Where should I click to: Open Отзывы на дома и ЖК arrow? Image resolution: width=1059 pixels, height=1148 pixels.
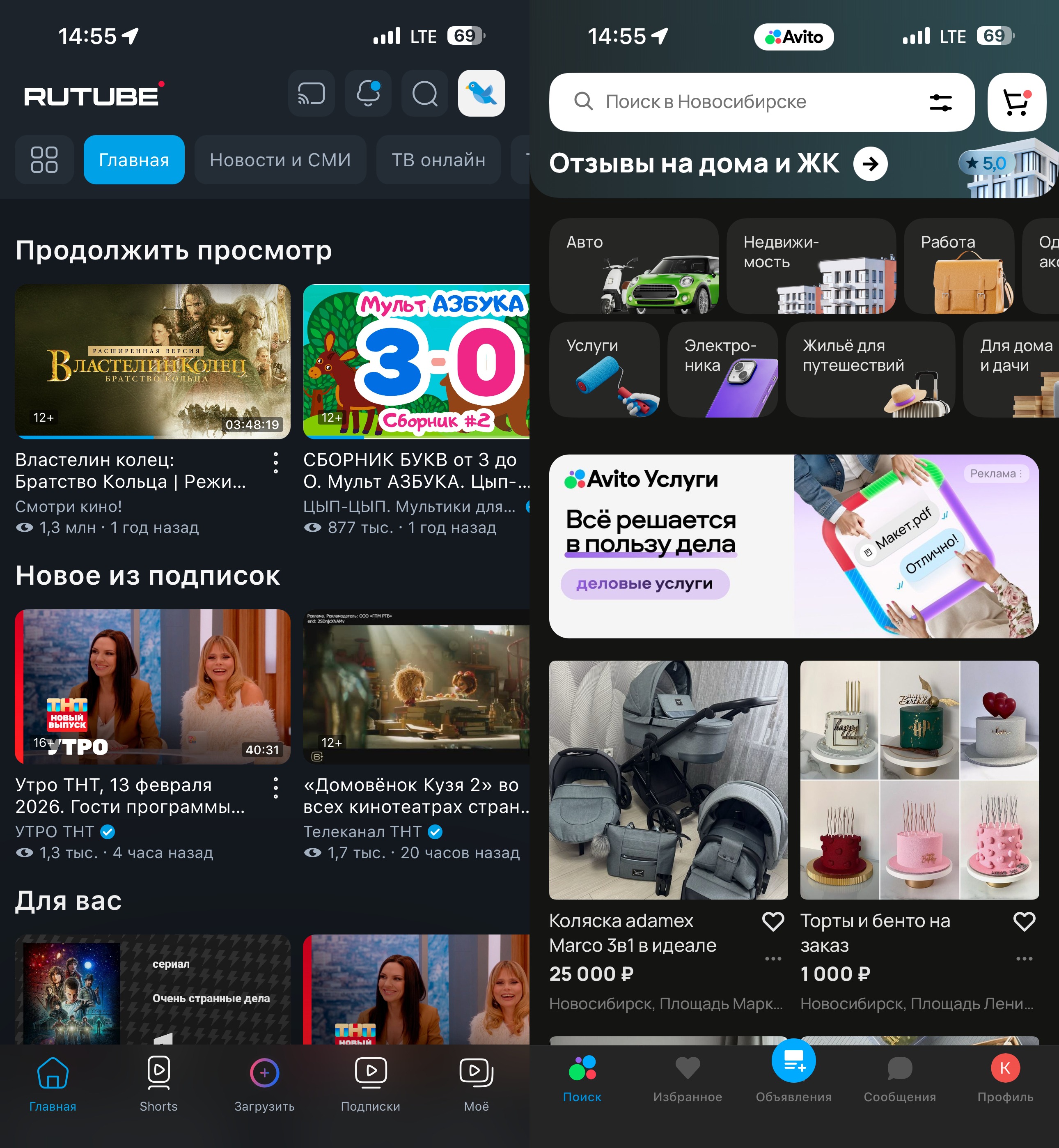[870, 164]
